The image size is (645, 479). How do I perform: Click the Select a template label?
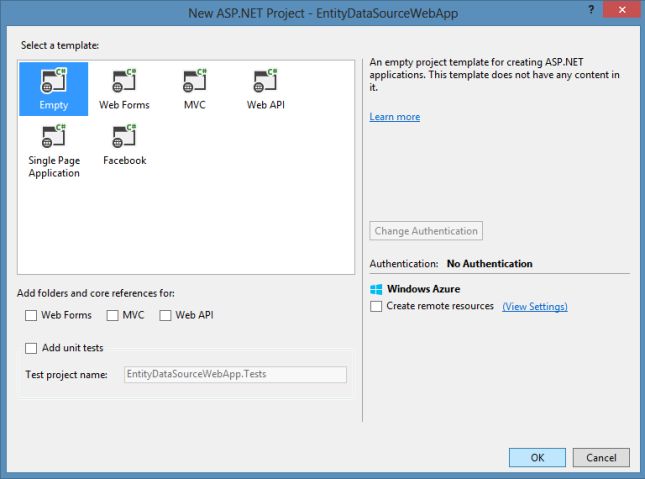(x=60, y=45)
